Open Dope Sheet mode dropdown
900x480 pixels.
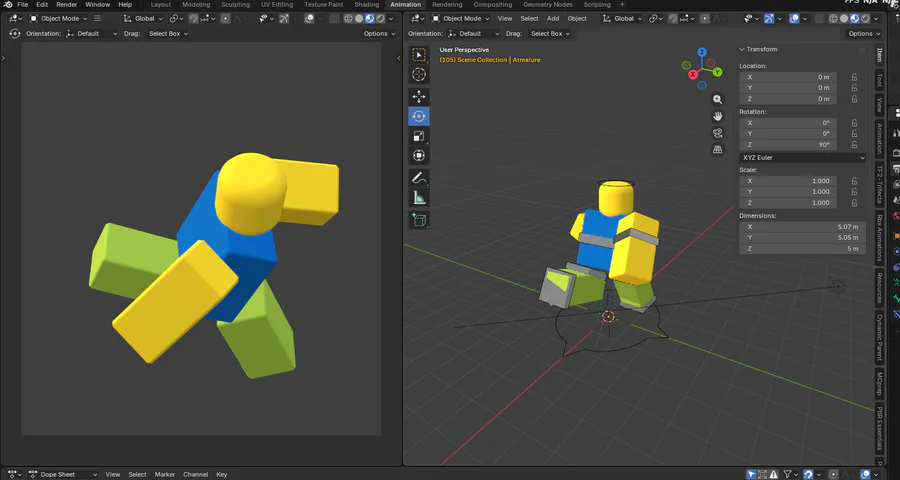(x=62, y=474)
